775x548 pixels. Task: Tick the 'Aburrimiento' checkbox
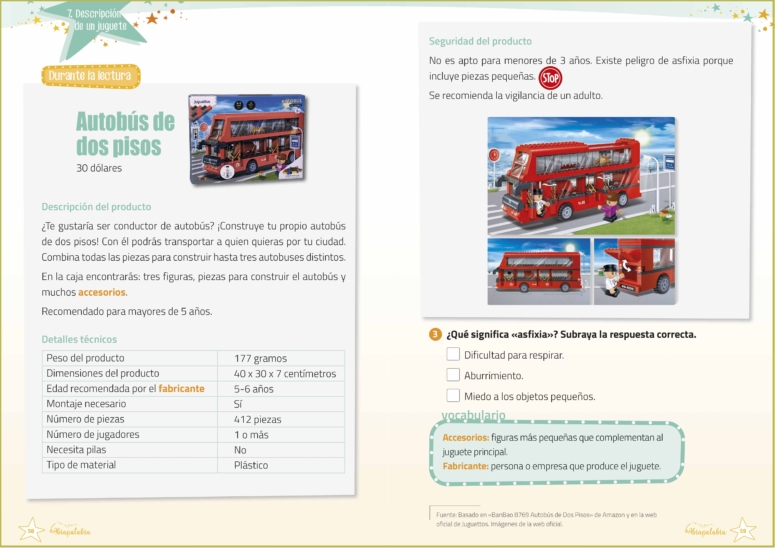pyautogui.click(x=453, y=375)
